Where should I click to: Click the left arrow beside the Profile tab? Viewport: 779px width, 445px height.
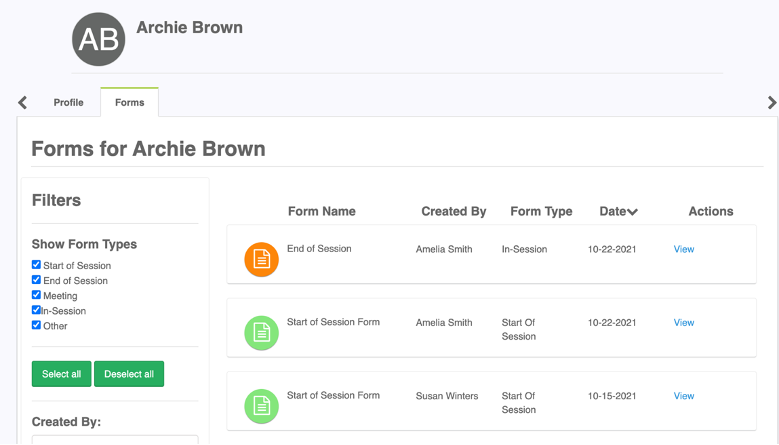point(22,102)
